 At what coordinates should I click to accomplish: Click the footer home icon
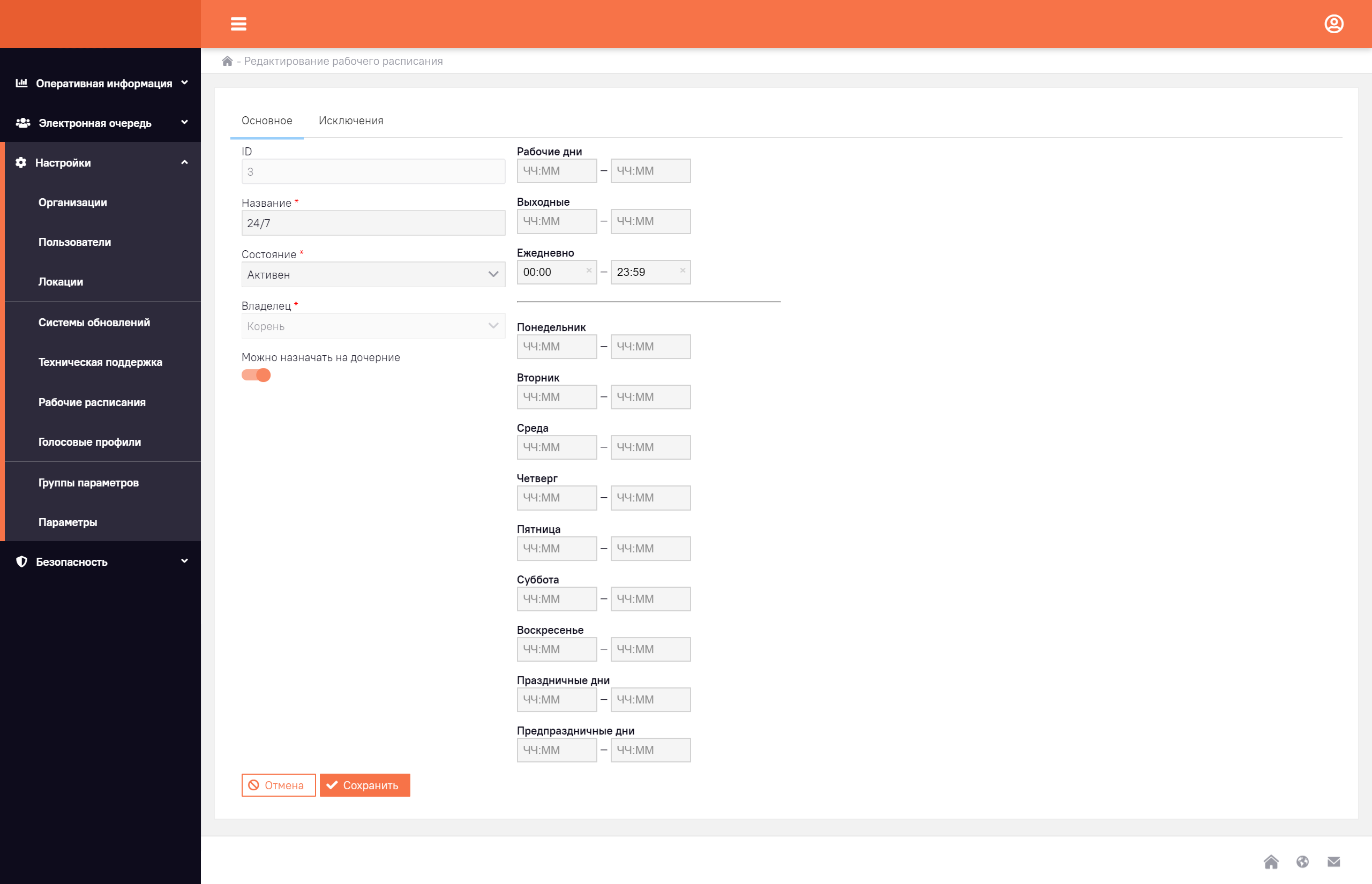(x=1271, y=861)
